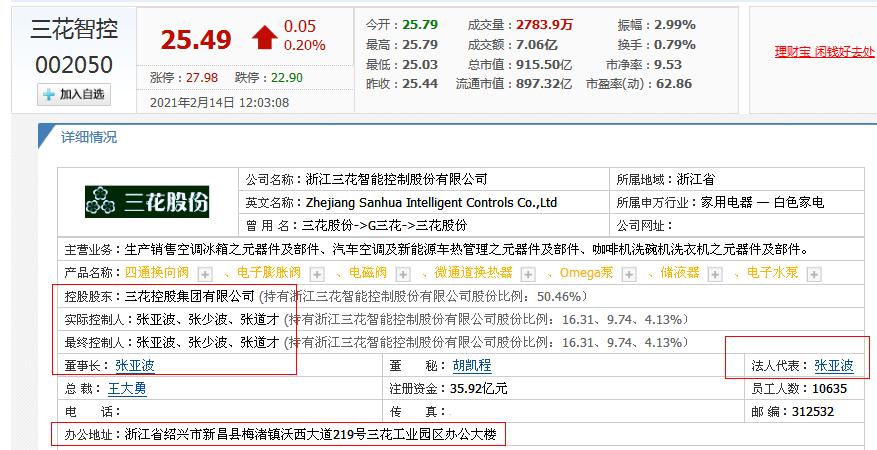Open product link 四通换向阀

[x=157, y=273]
